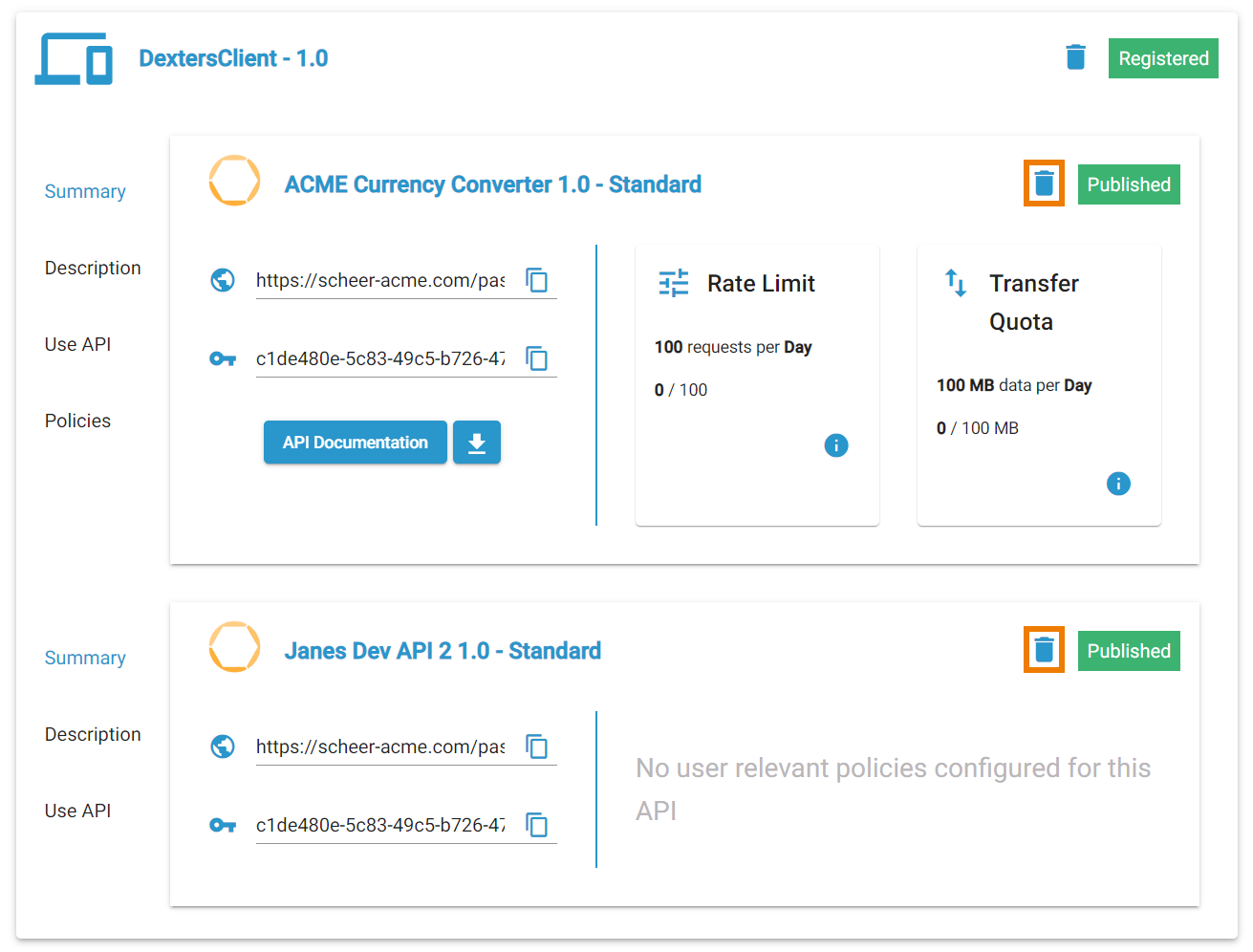The width and height of the screenshot is (1253, 952).
Task: Show Transfer Quota policy info
Action: 1117,484
